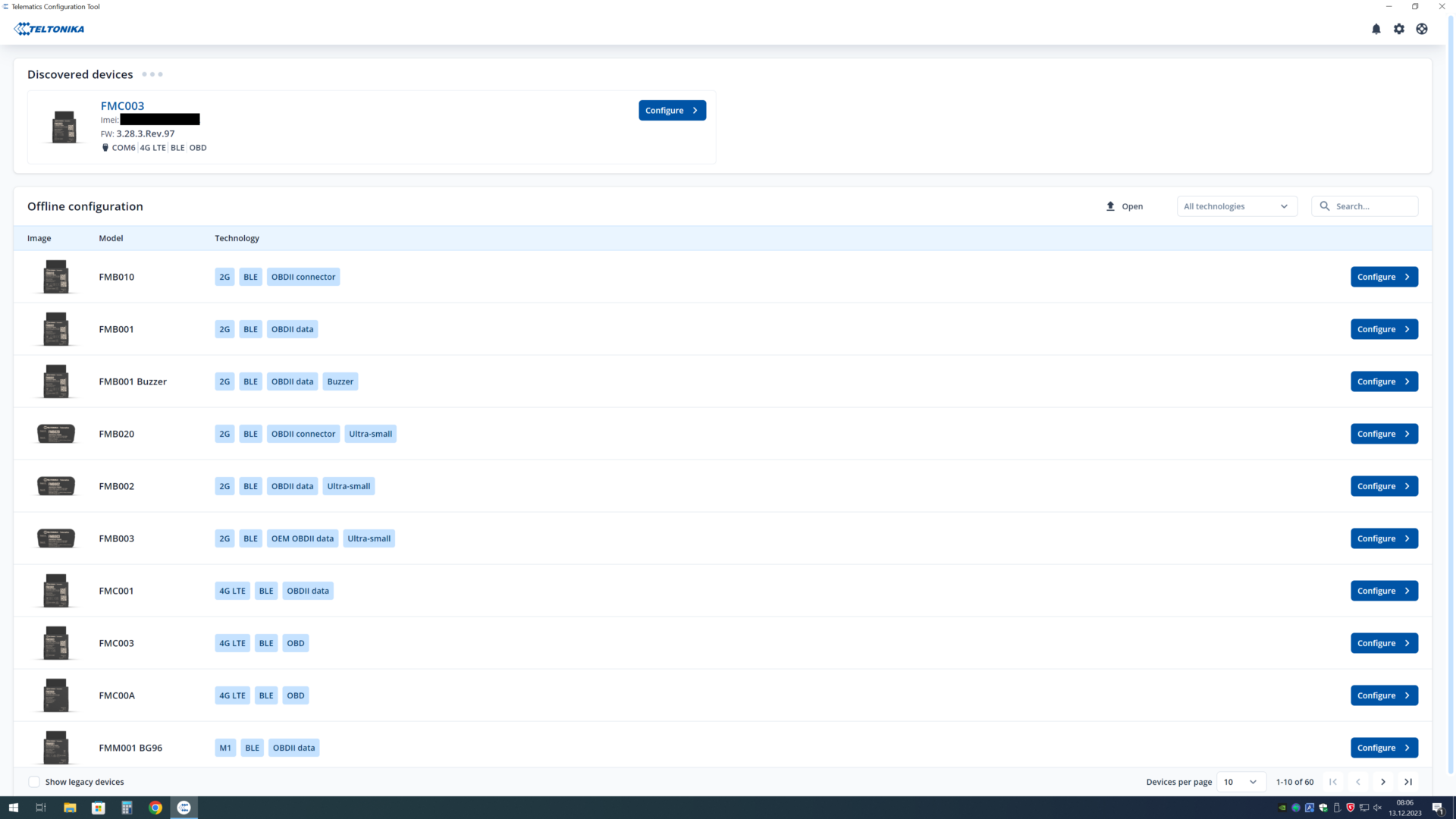Click the discovered FMC003 device image
1456x819 pixels.
(64, 127)
